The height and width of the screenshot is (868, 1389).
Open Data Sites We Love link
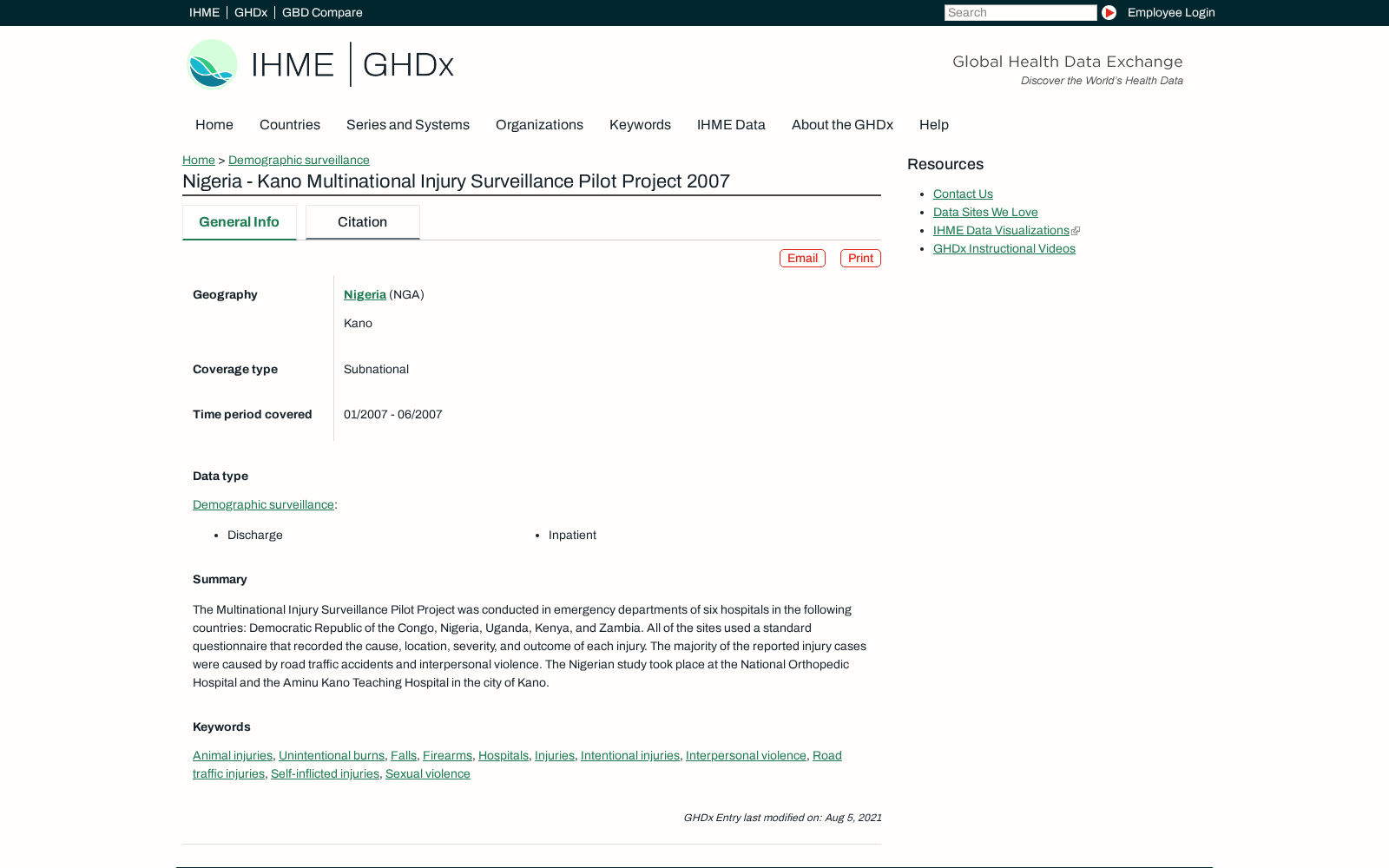(985, 212)
